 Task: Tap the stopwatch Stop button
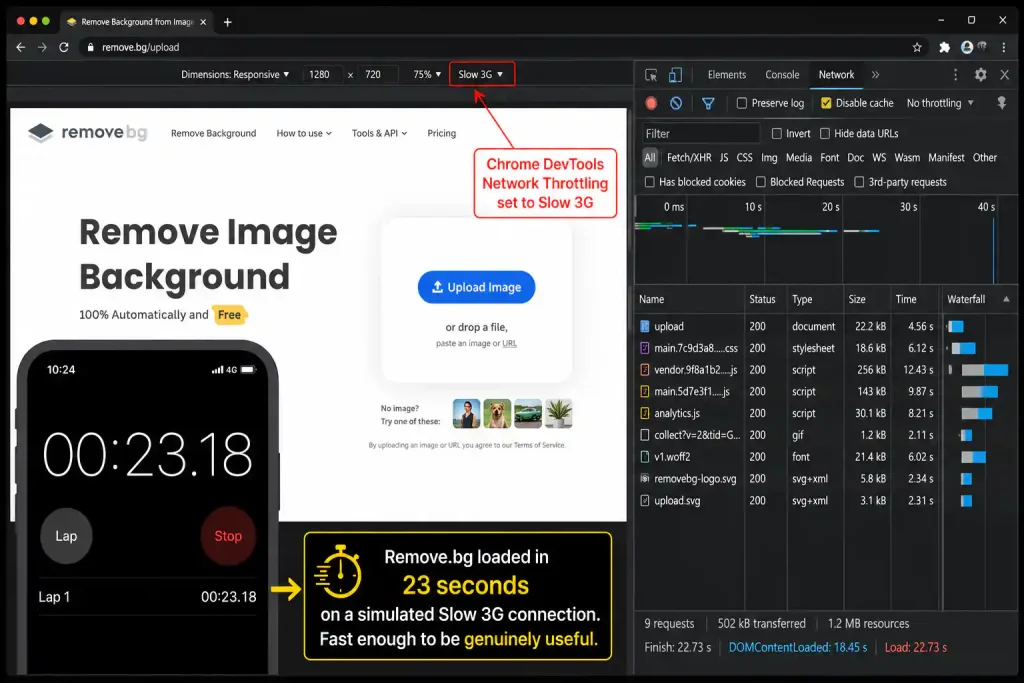[228, 536]
